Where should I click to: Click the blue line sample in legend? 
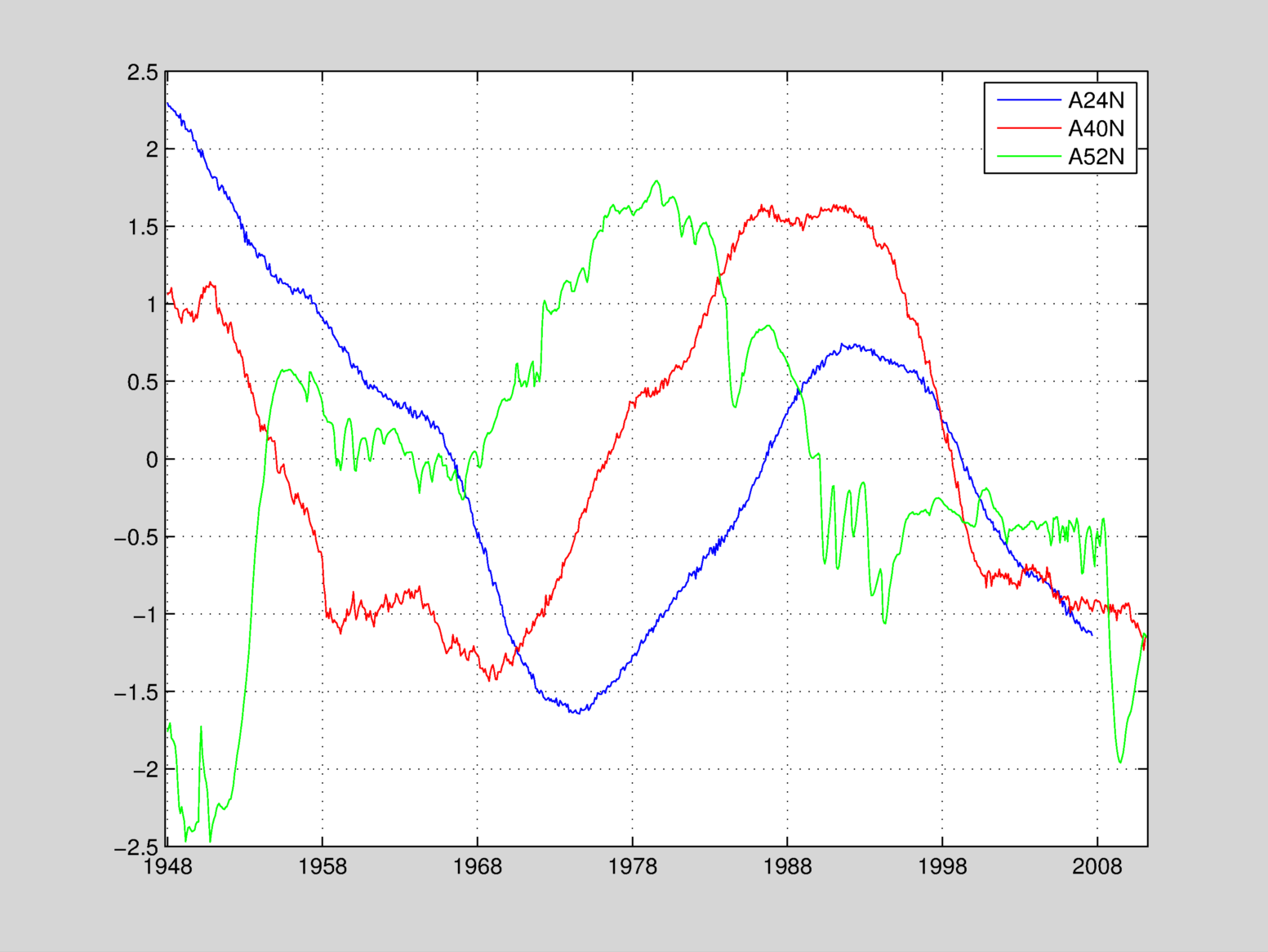click(x=1028, y=100)
